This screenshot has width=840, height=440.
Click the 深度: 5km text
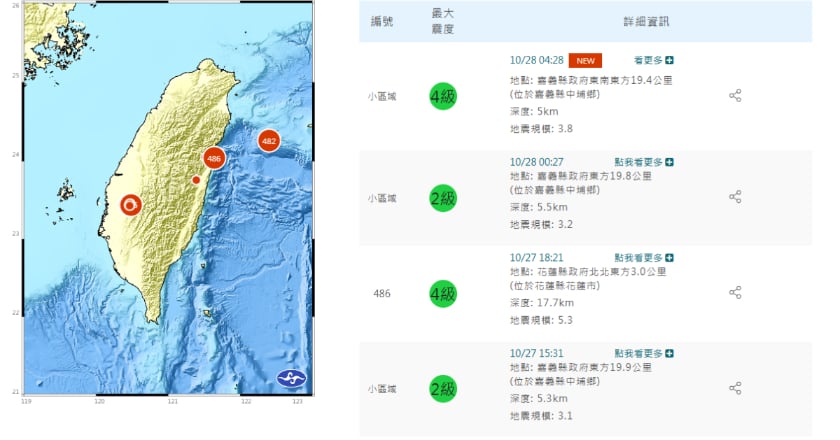534,111
